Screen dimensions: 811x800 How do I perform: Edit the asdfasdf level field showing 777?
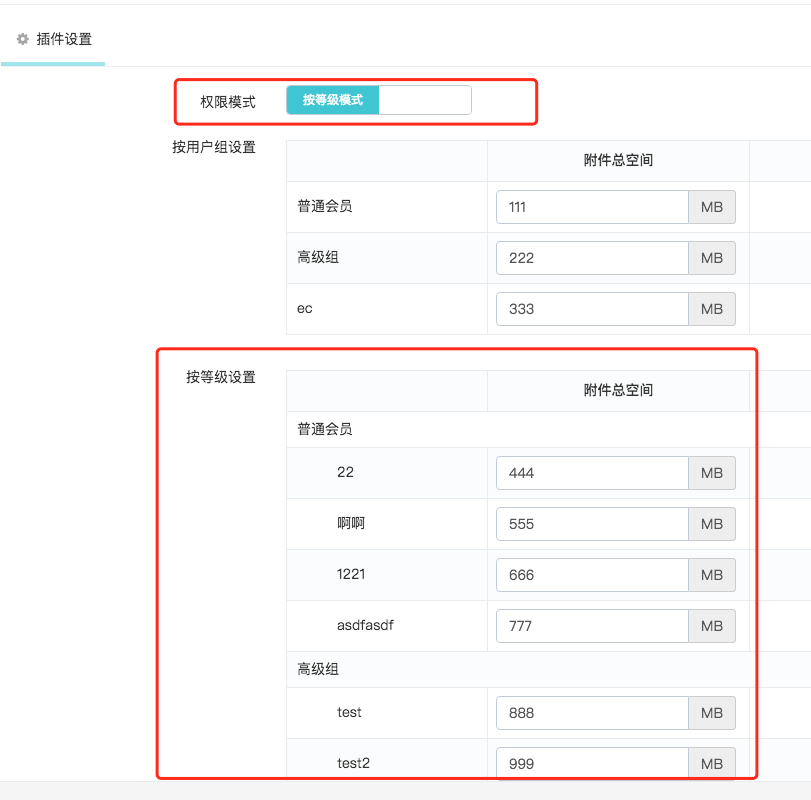pos(592,626)
